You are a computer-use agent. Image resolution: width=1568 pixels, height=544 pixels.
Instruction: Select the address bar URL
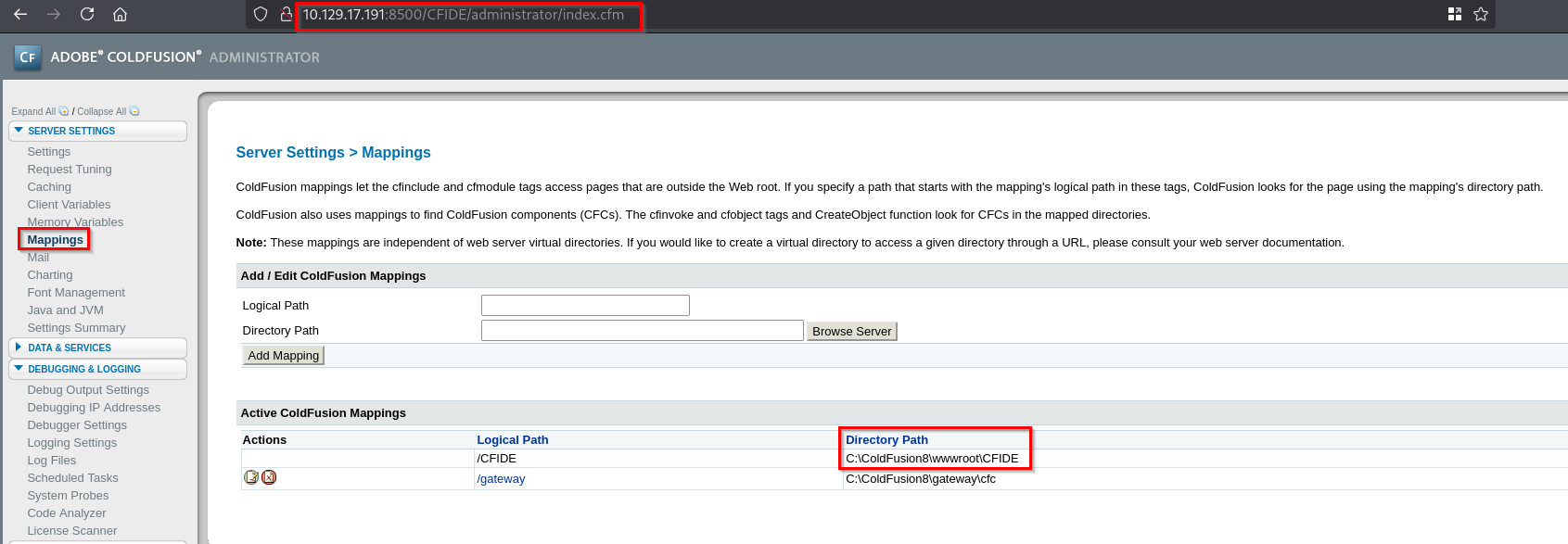pyautogui.click(x=464, y=15)
